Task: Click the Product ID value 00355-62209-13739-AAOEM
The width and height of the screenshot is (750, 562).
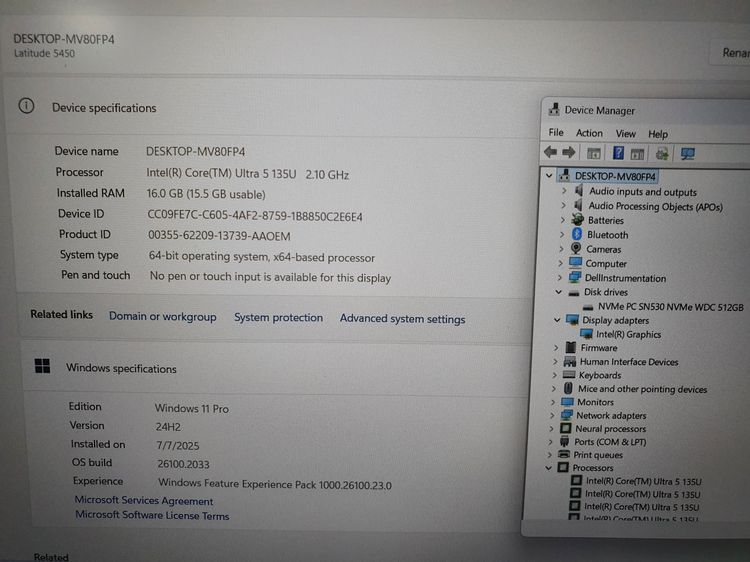Action: [x=219, y=236]
